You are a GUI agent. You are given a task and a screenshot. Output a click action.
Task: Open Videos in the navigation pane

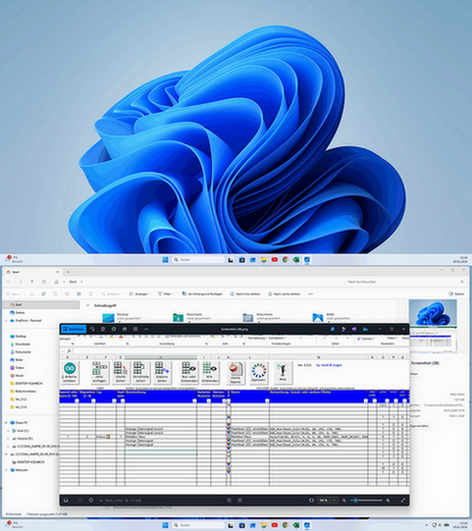pyautogui.click(x=18, y=367)
